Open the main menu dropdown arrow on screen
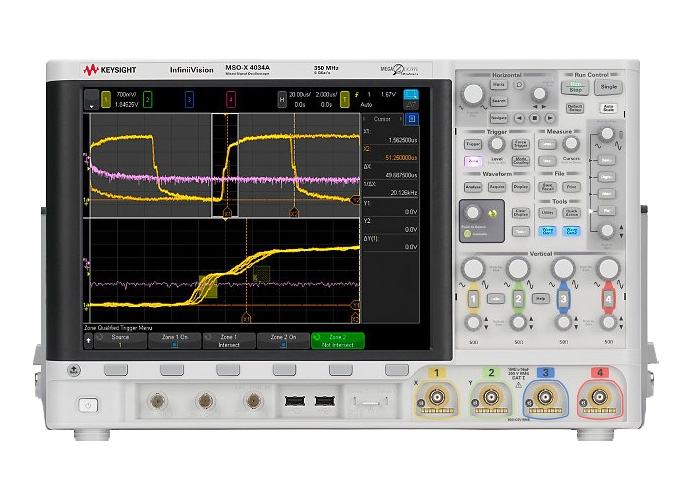693x500 pixels. coord(91,100)
